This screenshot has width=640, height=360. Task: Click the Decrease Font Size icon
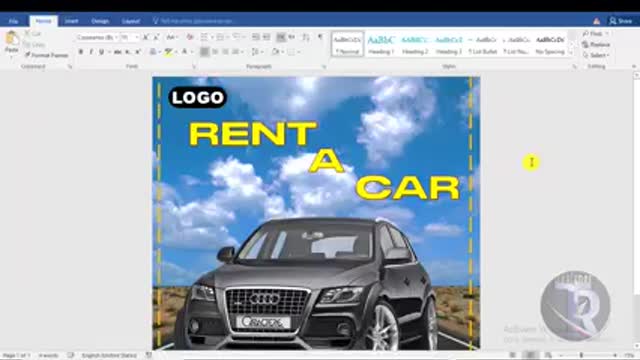156,38
